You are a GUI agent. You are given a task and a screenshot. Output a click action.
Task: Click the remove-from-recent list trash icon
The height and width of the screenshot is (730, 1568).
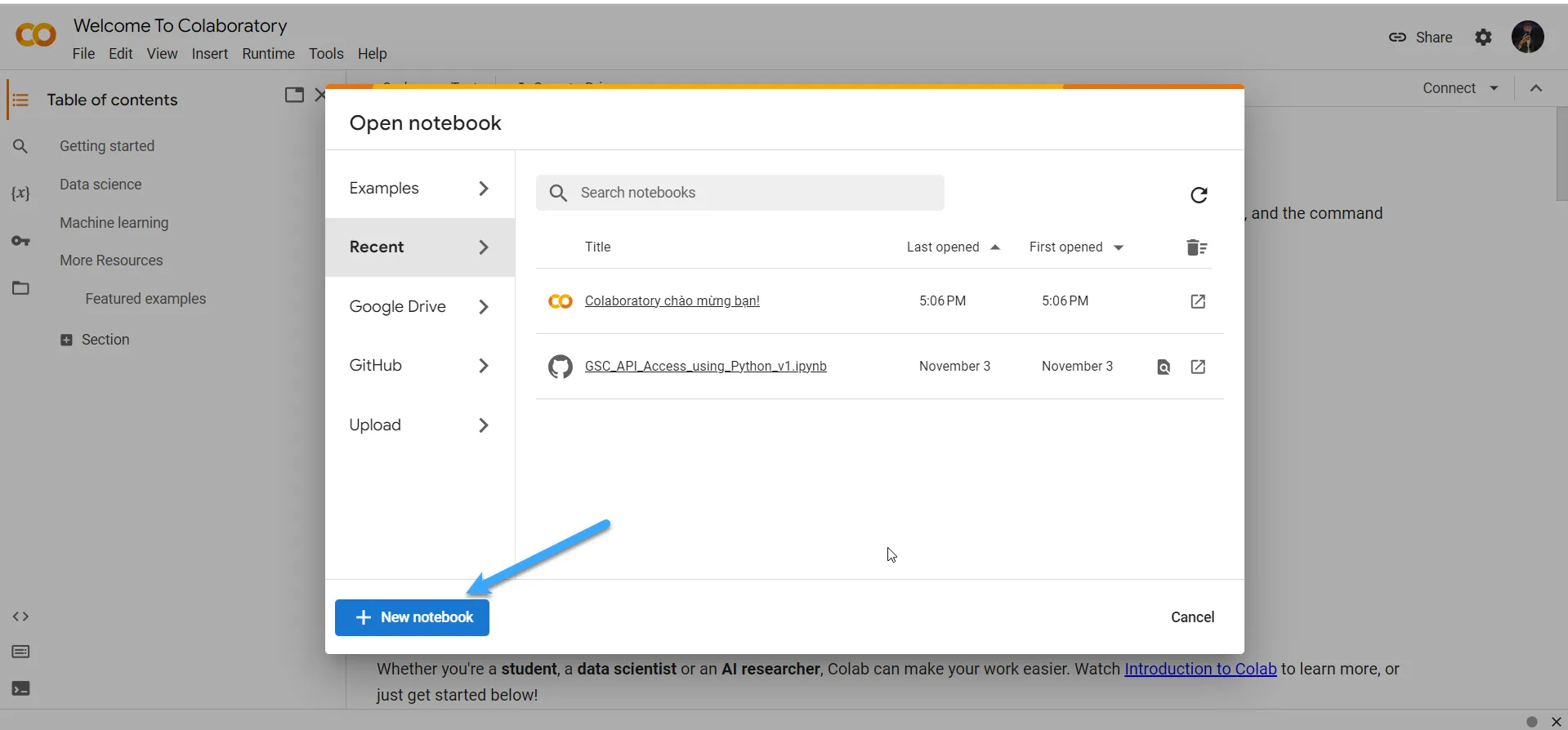coord(1196,247)
